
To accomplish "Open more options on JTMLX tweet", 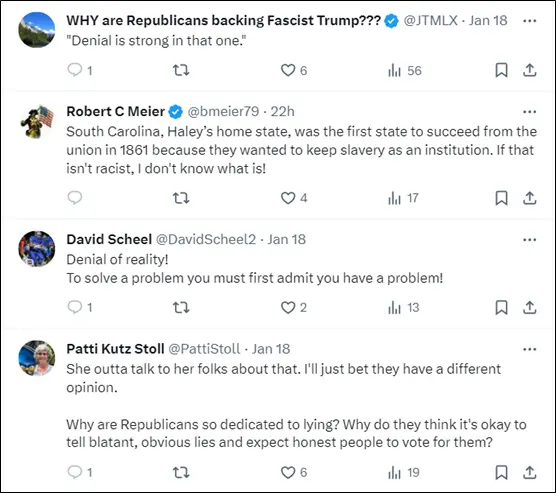I will click(x=529, y=21).
